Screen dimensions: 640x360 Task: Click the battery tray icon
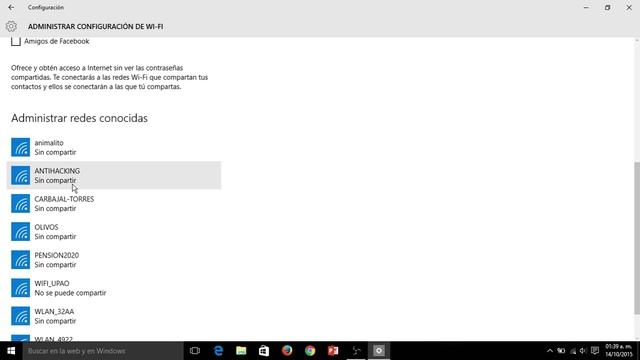(x=561, y=351)
